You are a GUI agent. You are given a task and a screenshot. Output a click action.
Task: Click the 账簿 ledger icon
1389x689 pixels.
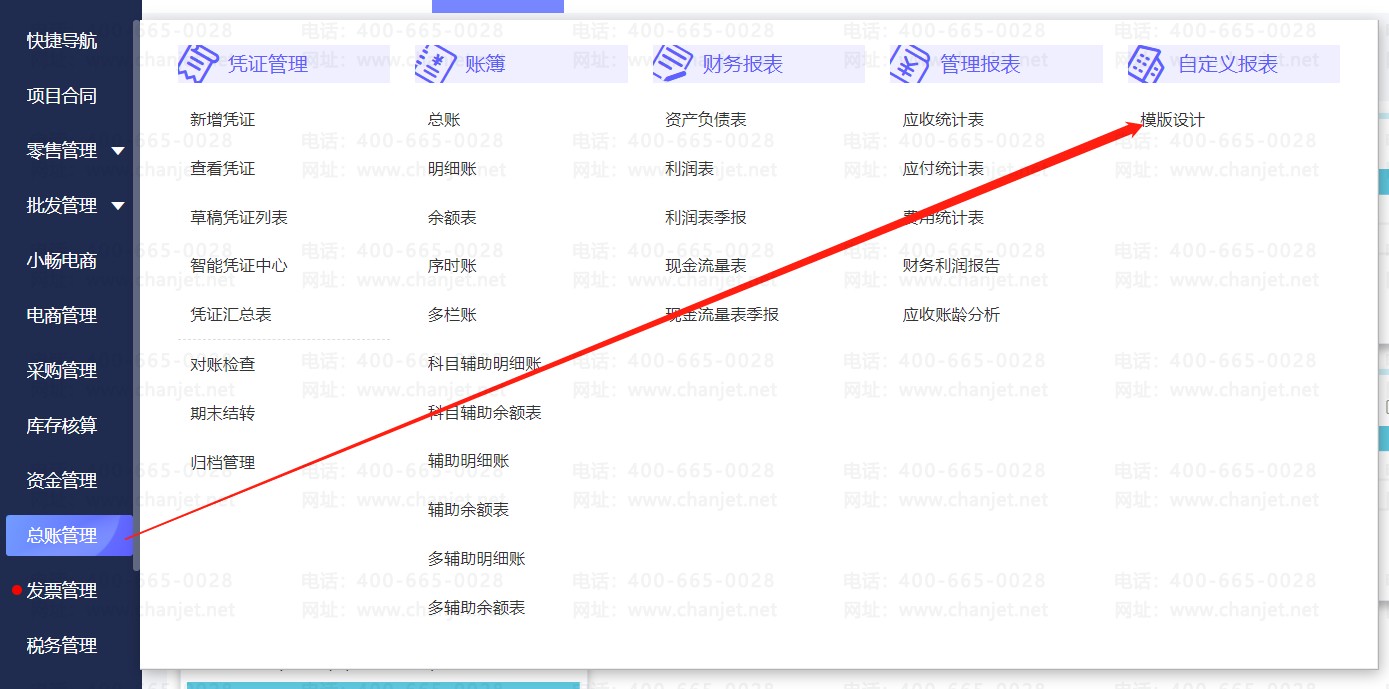pyautogui.click(x=436, y=64)
